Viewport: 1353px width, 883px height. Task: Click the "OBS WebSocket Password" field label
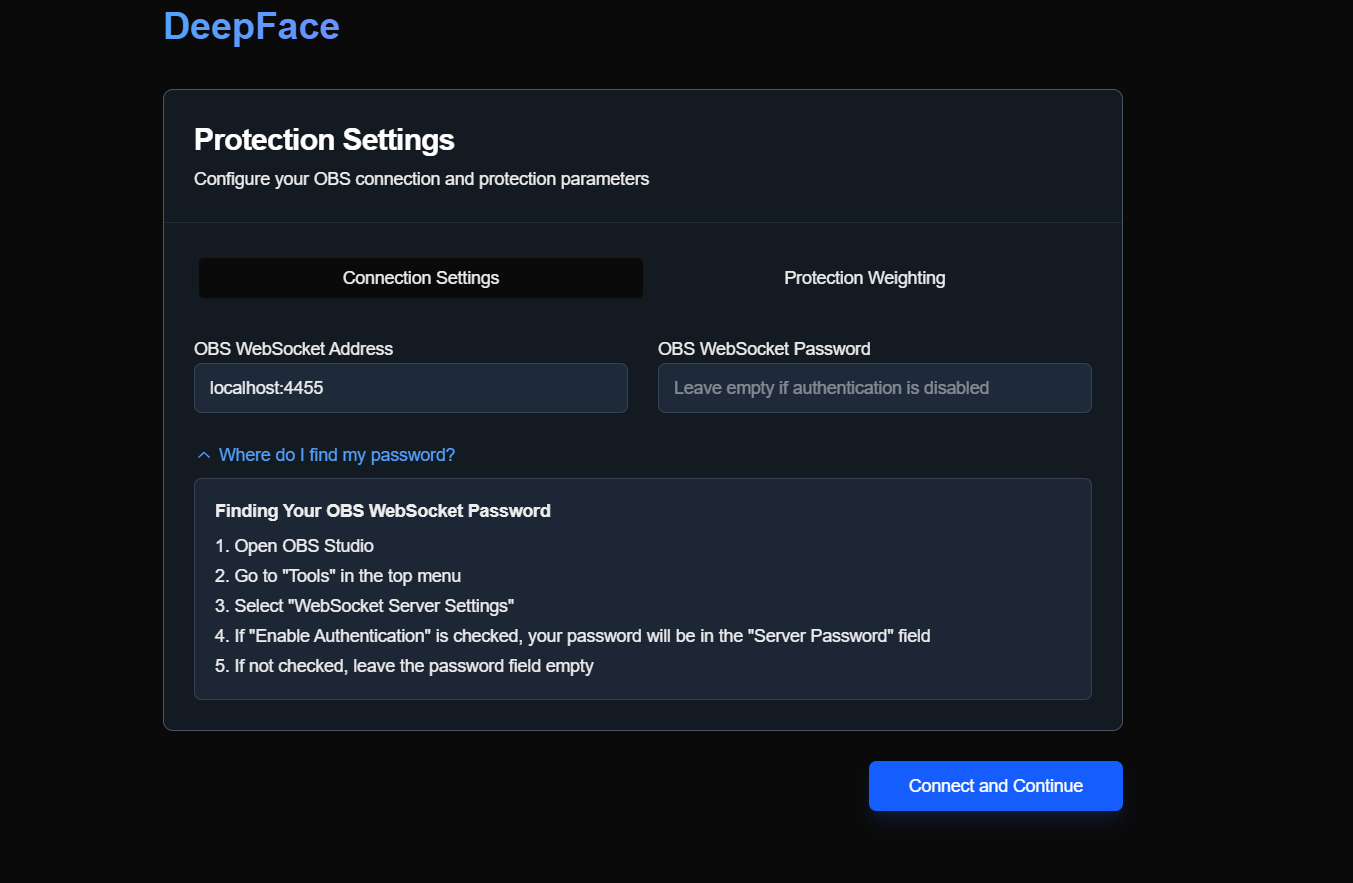click(764, 349)
